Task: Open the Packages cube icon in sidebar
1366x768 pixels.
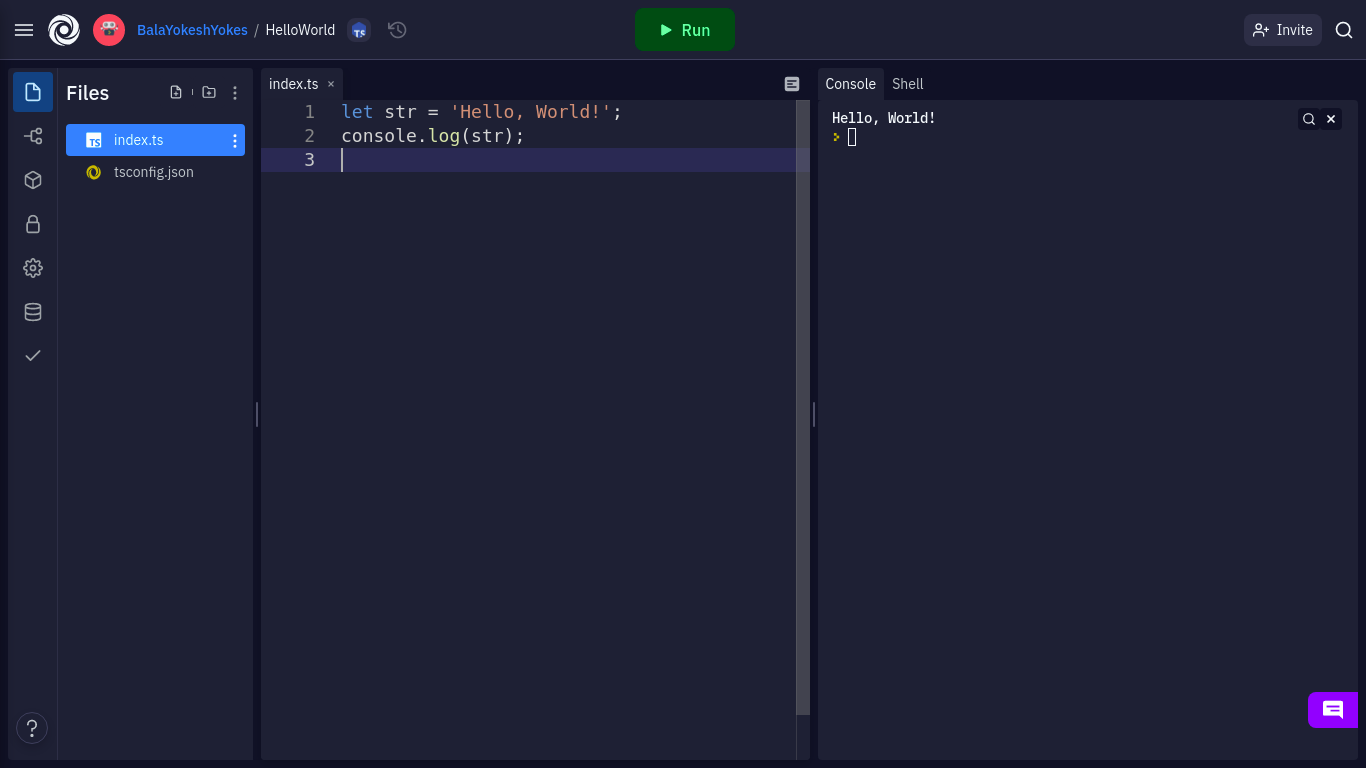Action: (x=32, y=180)
